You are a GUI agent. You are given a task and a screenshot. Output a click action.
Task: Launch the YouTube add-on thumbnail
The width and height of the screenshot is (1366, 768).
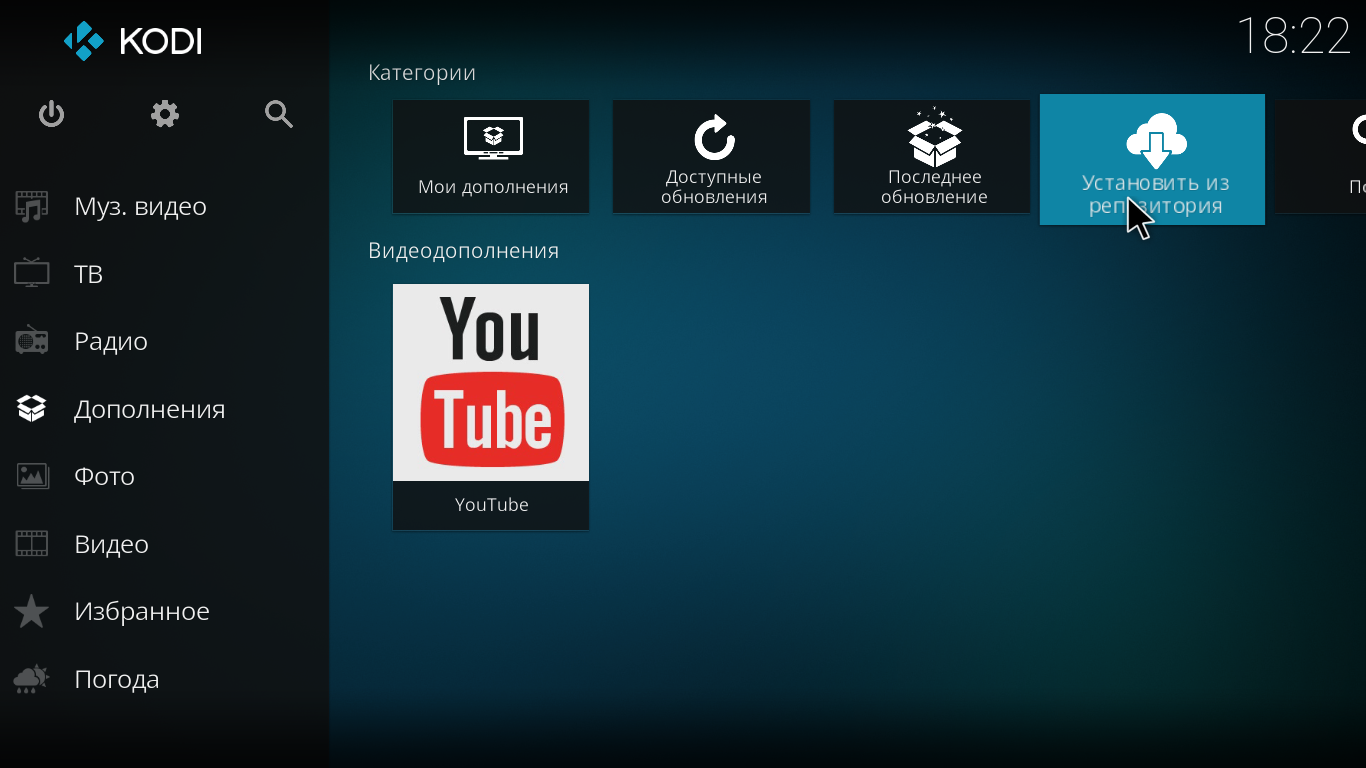(x=491, y=382)
